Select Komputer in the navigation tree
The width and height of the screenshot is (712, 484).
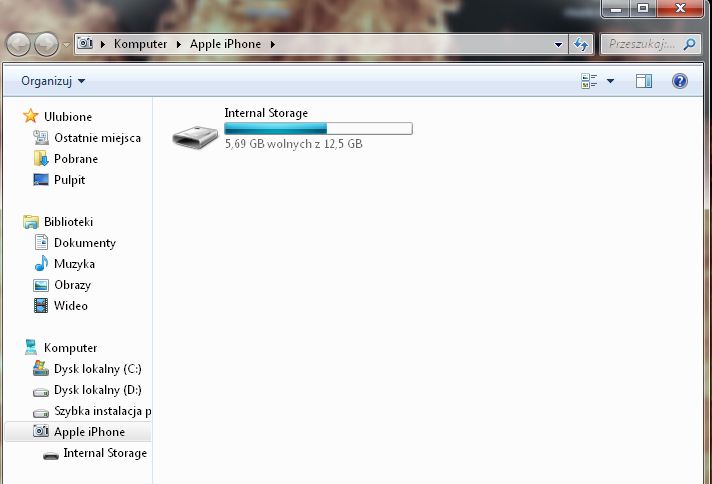70,348
